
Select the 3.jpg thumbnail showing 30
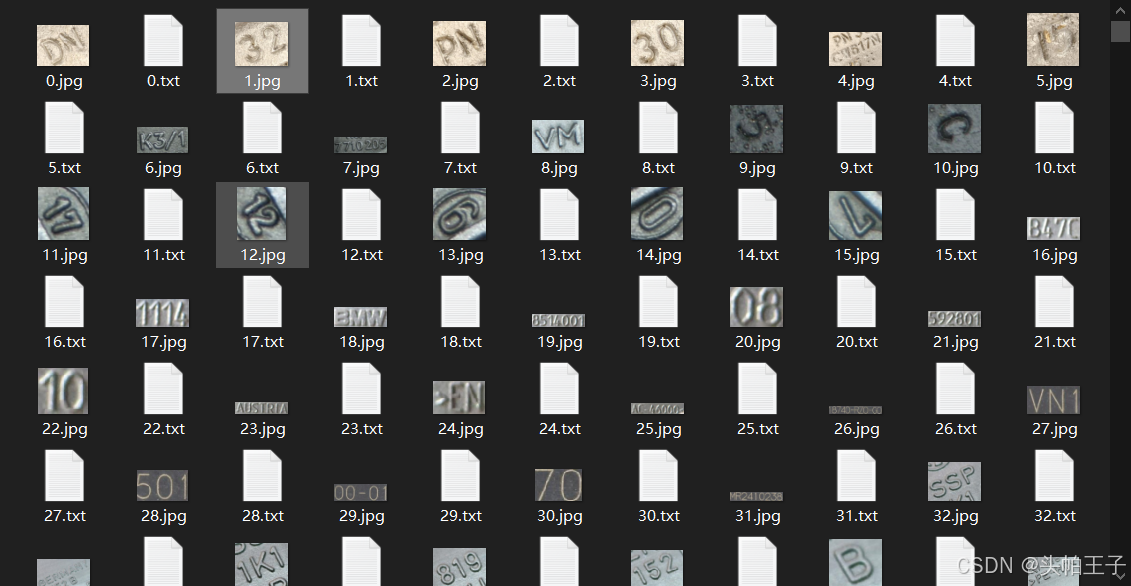(x=657, y=43)
